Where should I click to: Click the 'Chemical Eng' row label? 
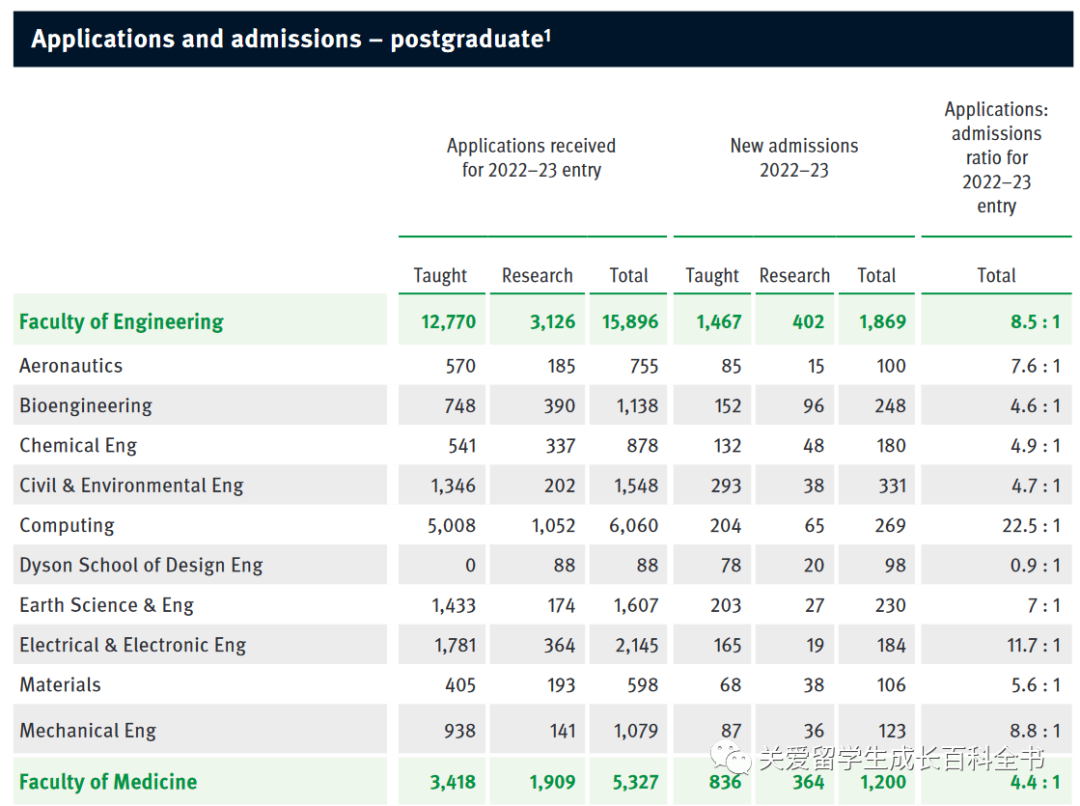point(78,446)
